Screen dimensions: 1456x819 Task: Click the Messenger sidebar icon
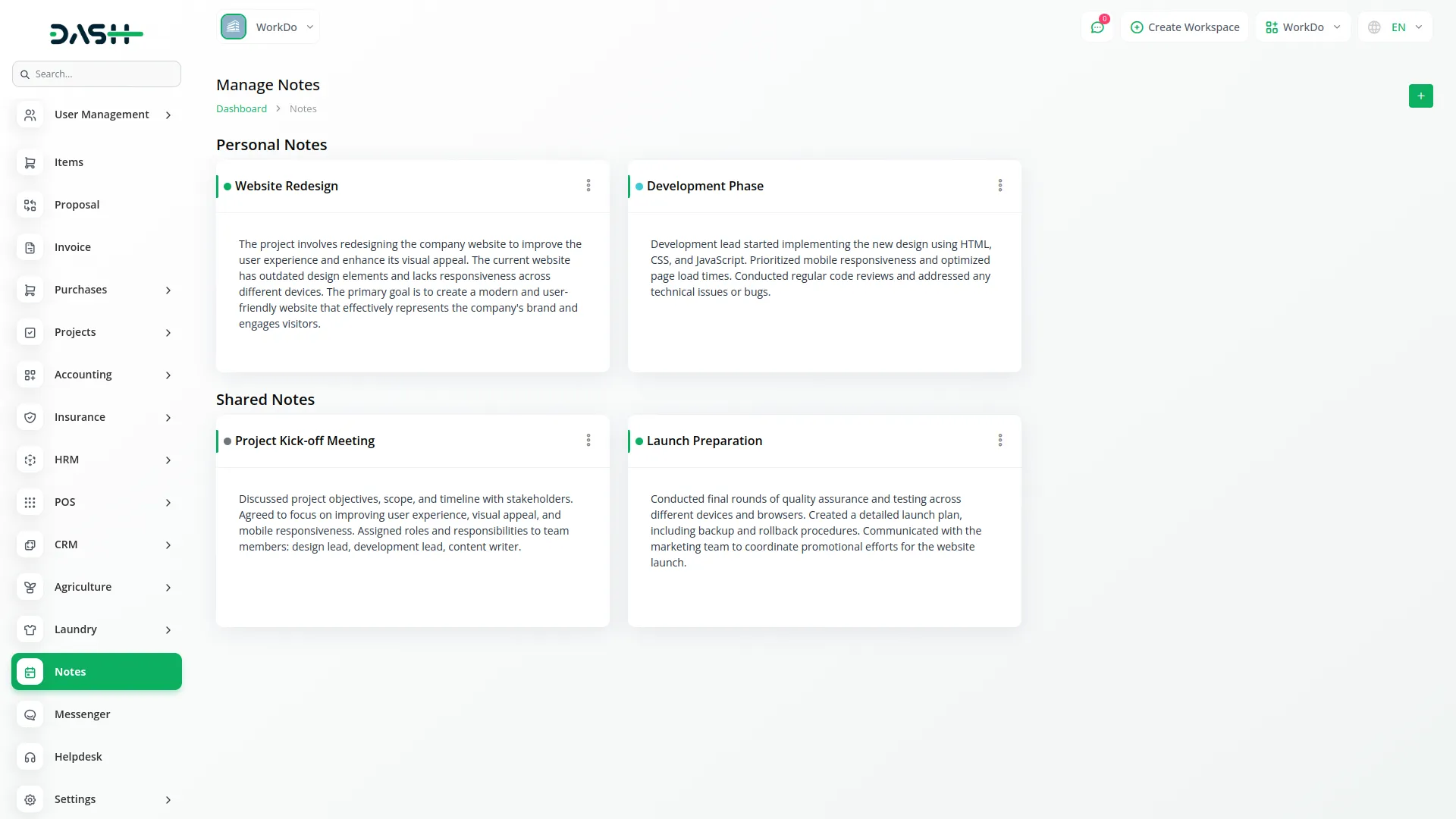tap(30, 715)
